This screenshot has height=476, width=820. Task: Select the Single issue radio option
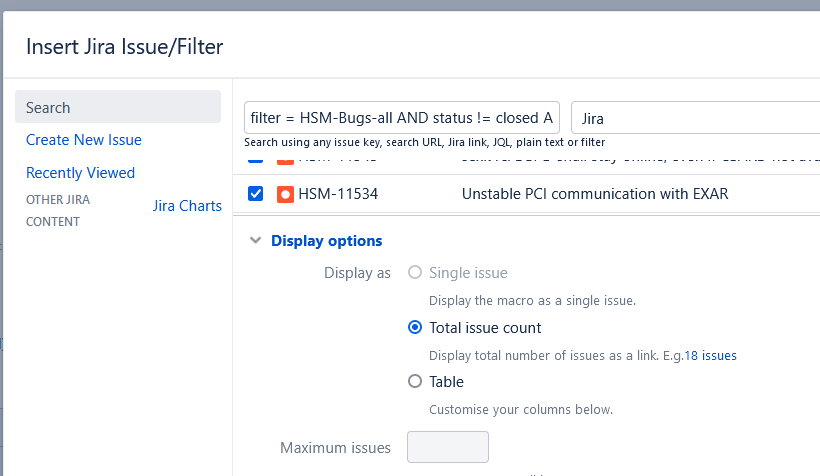(x=415, y=273)
